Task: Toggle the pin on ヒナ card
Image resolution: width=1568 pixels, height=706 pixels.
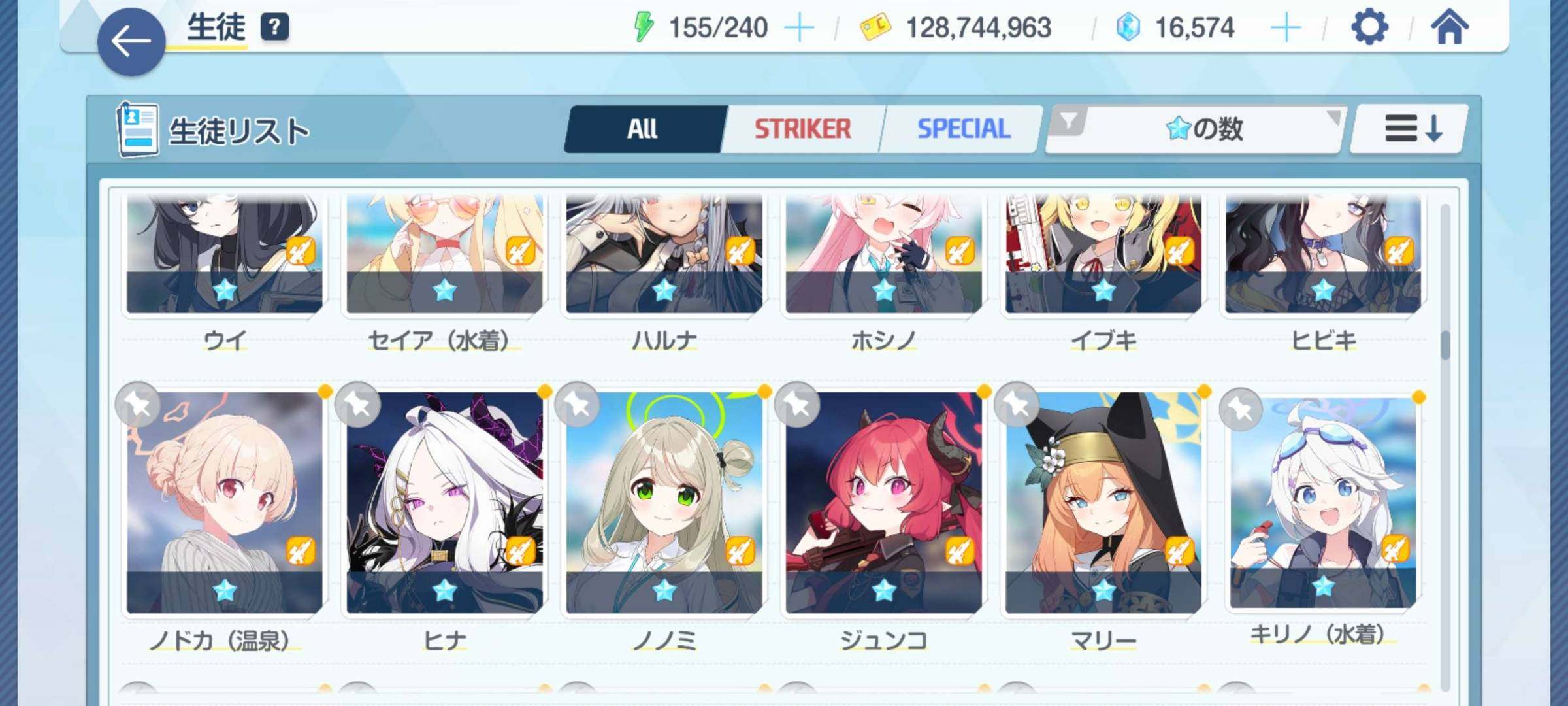Action: coord(357,405)
